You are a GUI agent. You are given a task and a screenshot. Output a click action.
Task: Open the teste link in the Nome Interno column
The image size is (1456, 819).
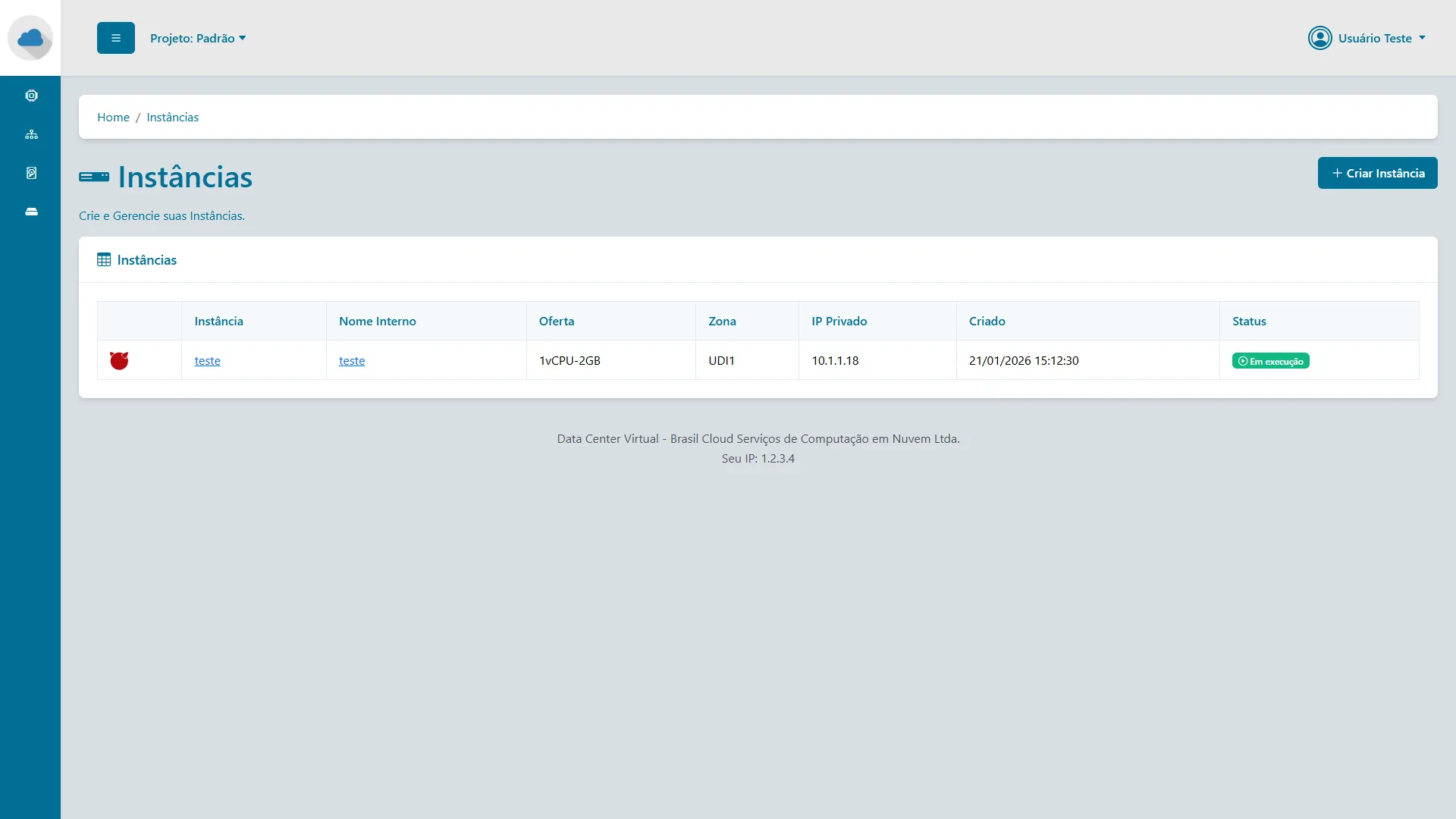coord(351,361)
